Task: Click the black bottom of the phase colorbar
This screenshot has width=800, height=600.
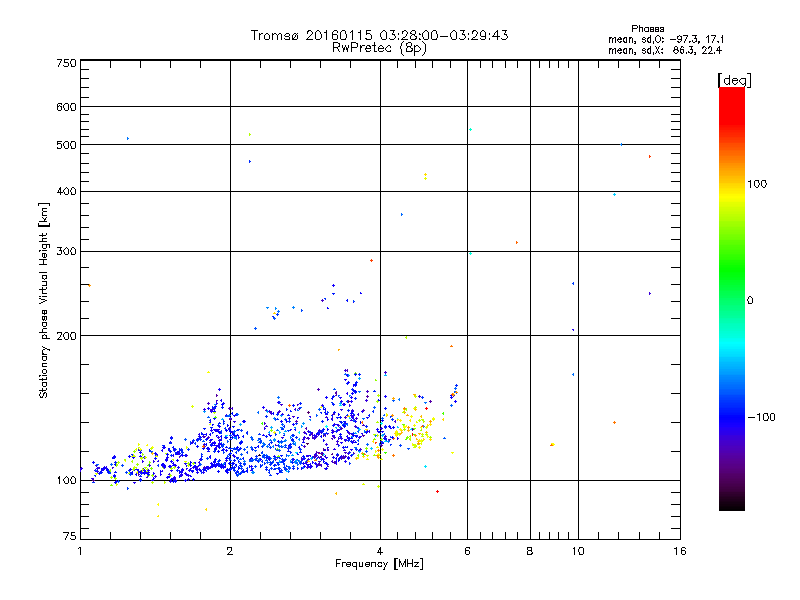Action: pos(732,503)
